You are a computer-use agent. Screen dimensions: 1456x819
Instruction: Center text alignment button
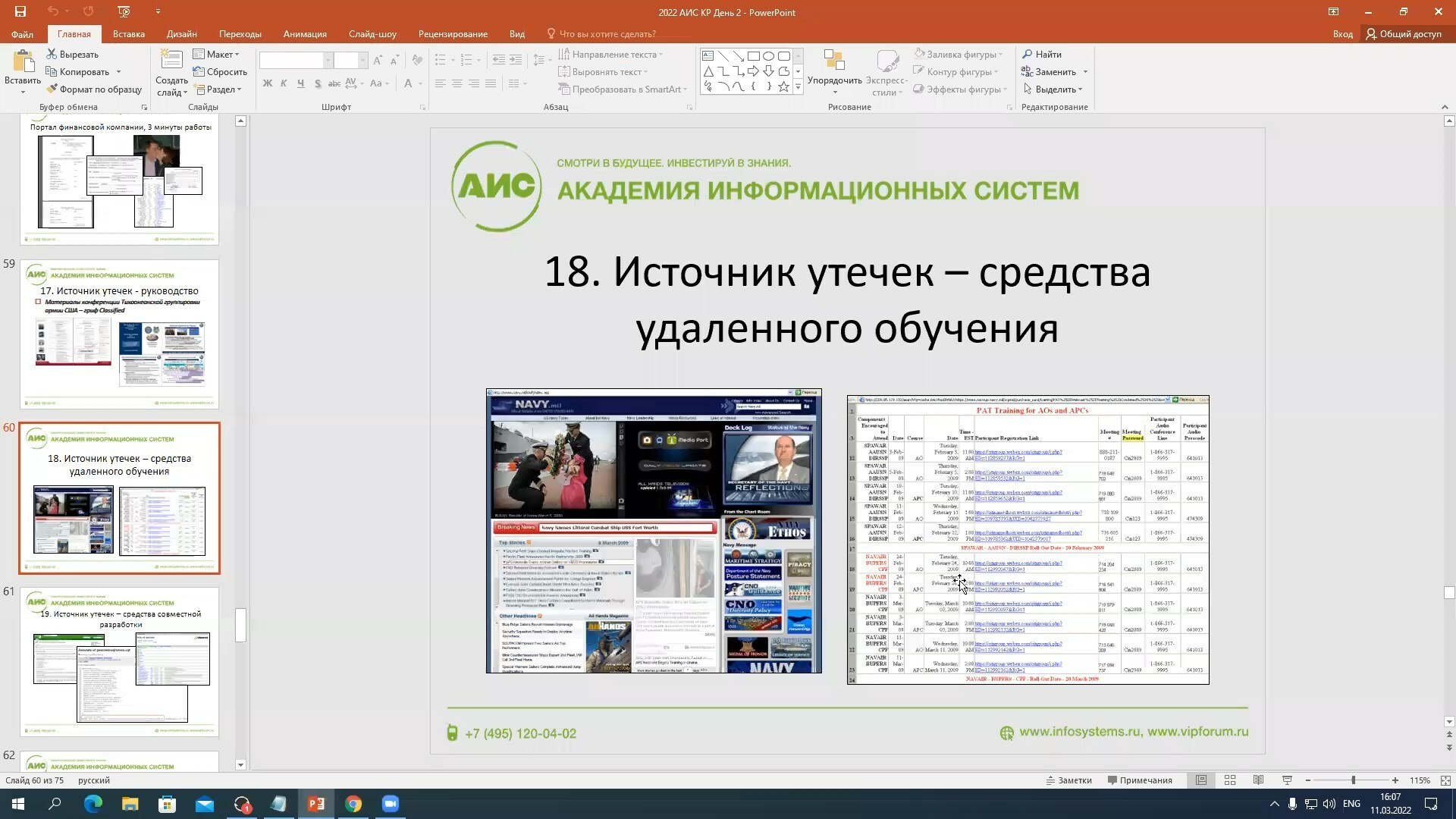(x=457, y=83)
